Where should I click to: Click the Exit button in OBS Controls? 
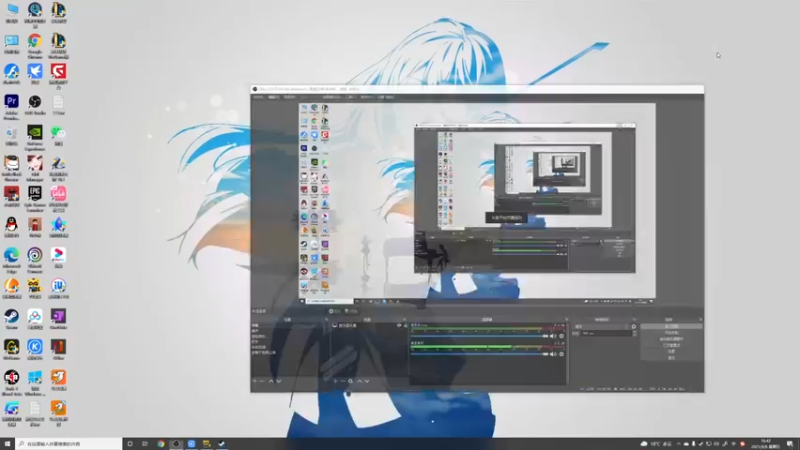tap(671, 358)
